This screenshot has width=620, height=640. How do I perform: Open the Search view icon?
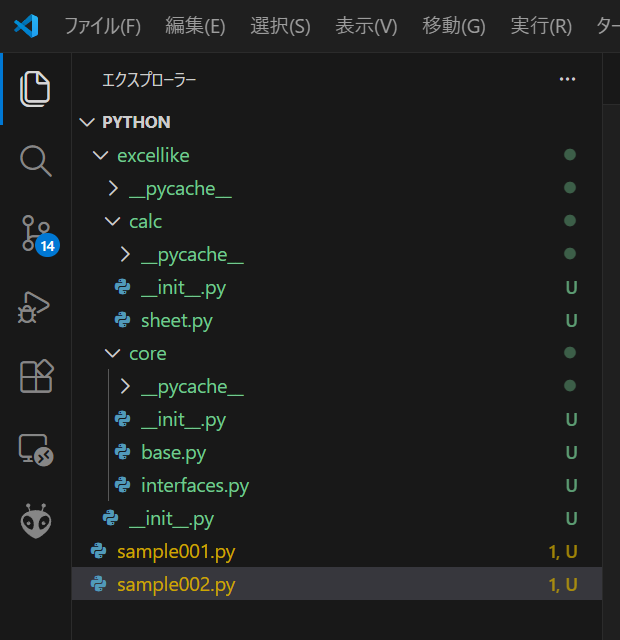[35, 160]
